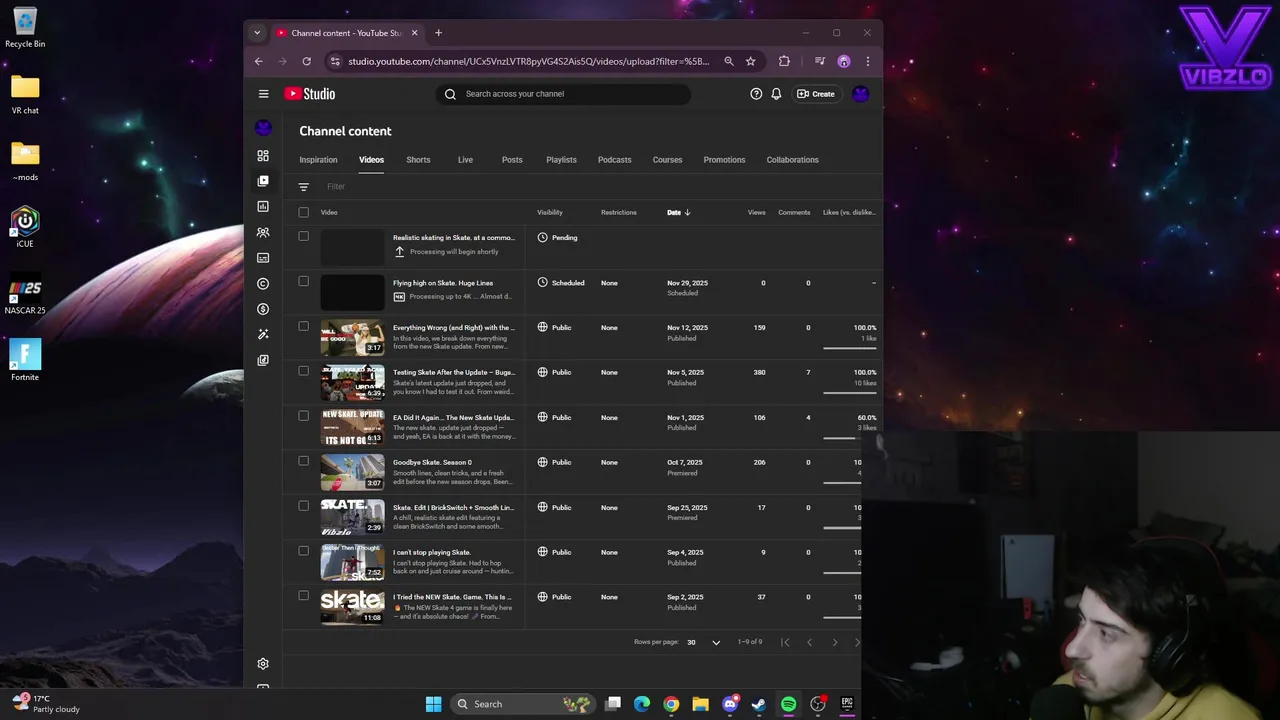This screenshot has width=1280, height=720.
Task: Open Analytics icon in the sidebar
Action: click(x=263, y=207)
